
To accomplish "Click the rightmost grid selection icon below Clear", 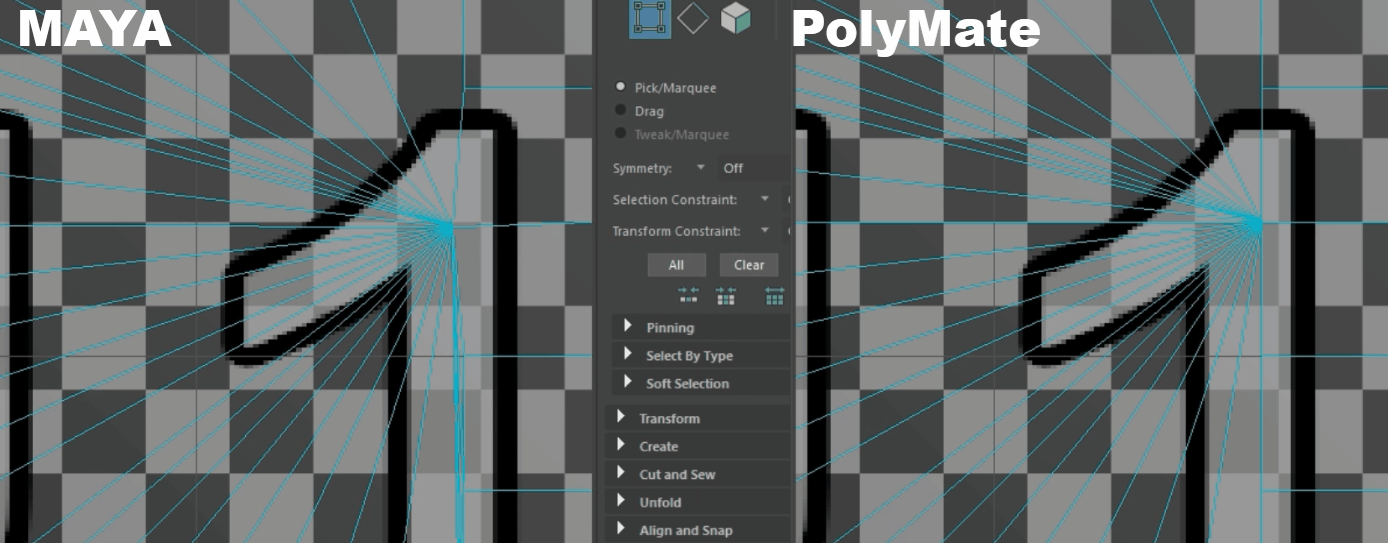I will click(774, 296).
